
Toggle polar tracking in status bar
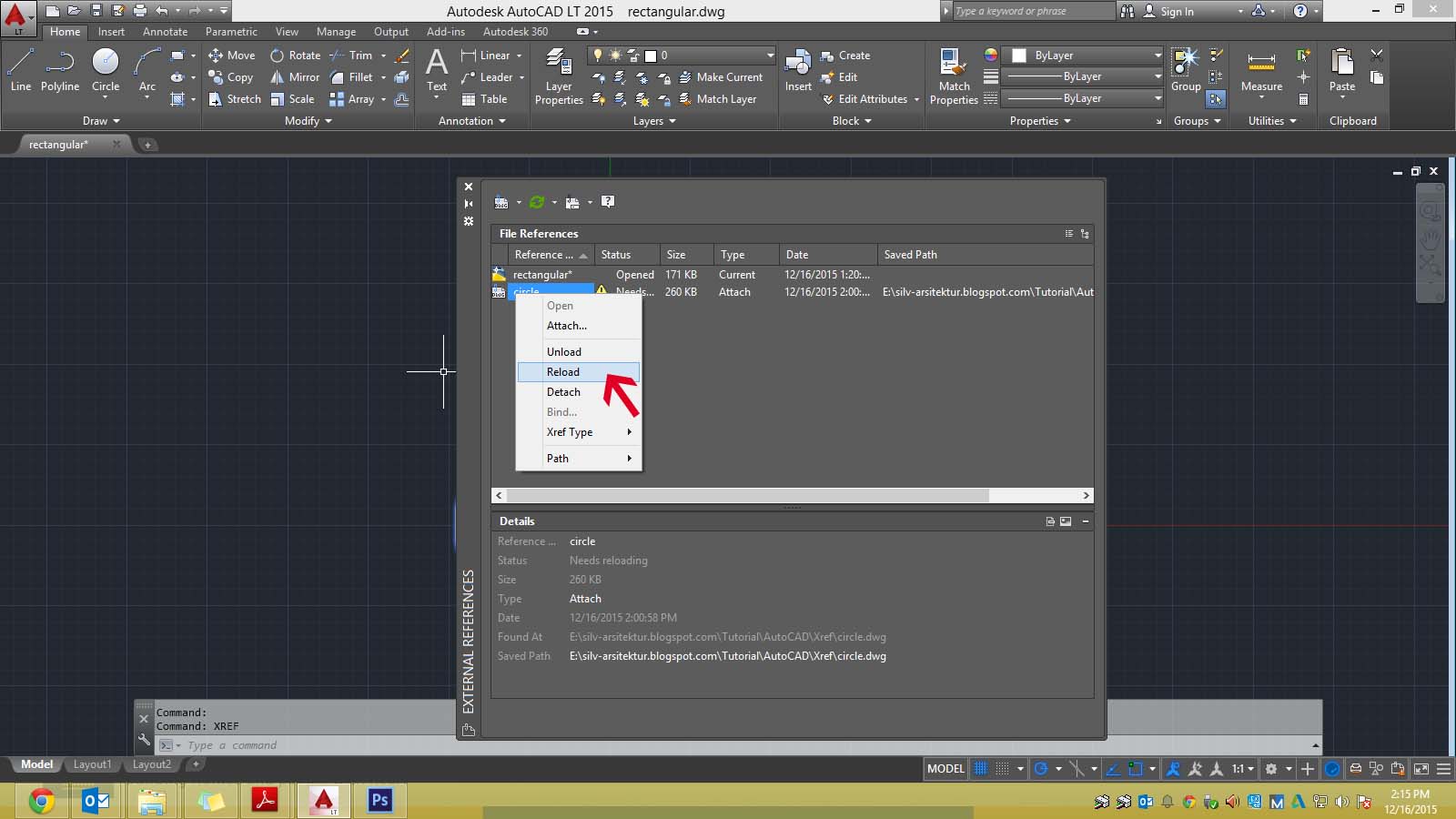click(x=1042, y=769)
